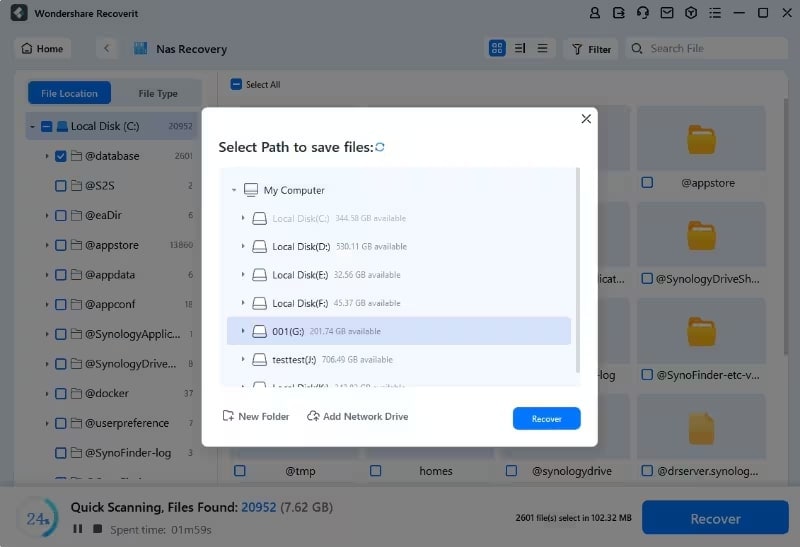
Task: Click Add Network Drive
Action: (x=358, y=416)
